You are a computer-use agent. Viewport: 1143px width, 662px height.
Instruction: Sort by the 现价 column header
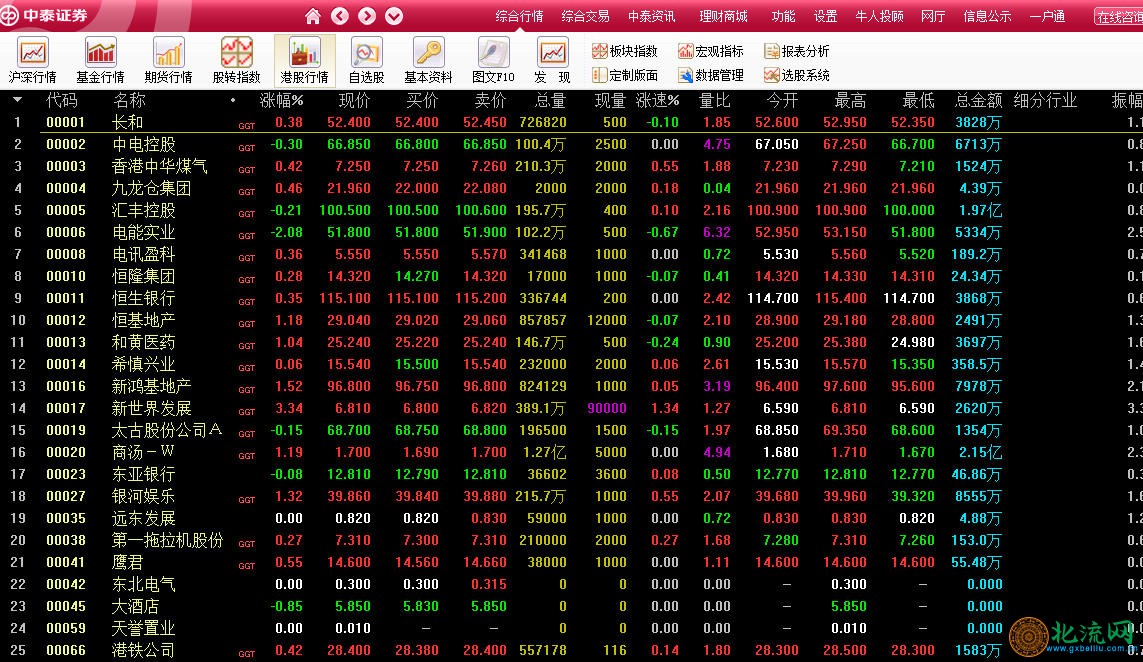pos(354,101)
